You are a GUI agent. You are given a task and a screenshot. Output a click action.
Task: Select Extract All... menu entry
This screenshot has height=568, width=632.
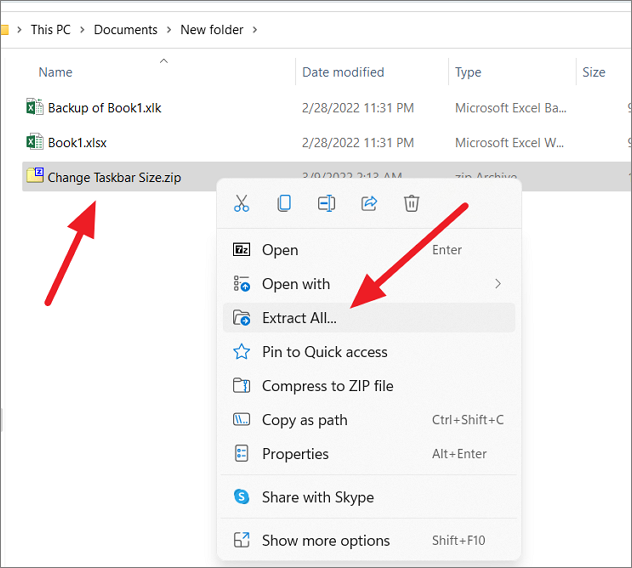coord(369,318)
